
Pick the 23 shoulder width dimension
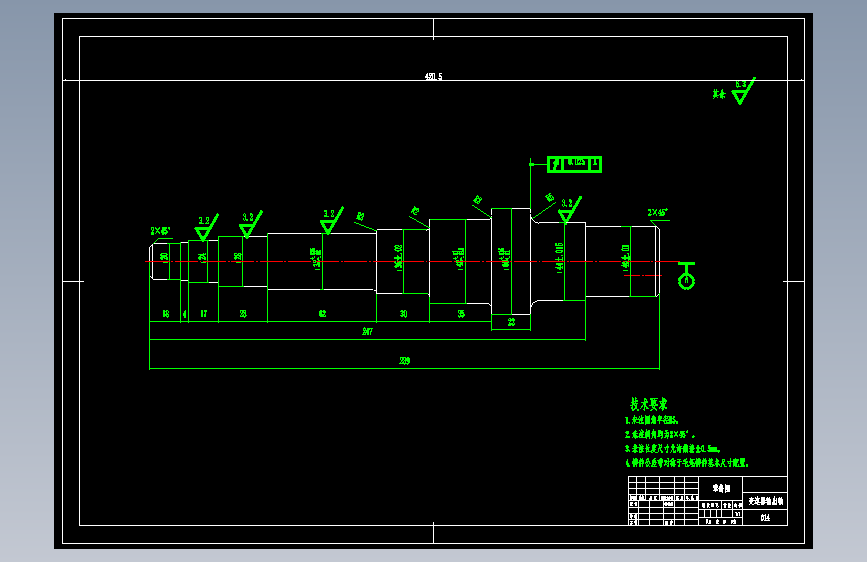click(x=511, y=322)
